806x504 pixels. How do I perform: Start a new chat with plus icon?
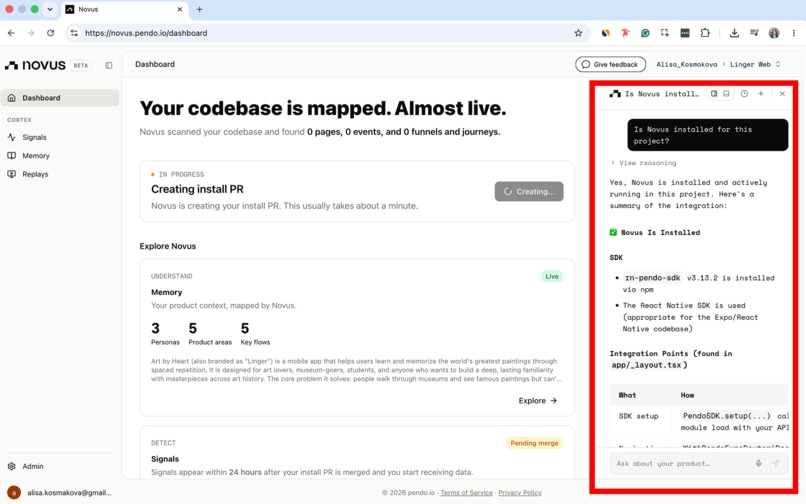coord(761,94)
